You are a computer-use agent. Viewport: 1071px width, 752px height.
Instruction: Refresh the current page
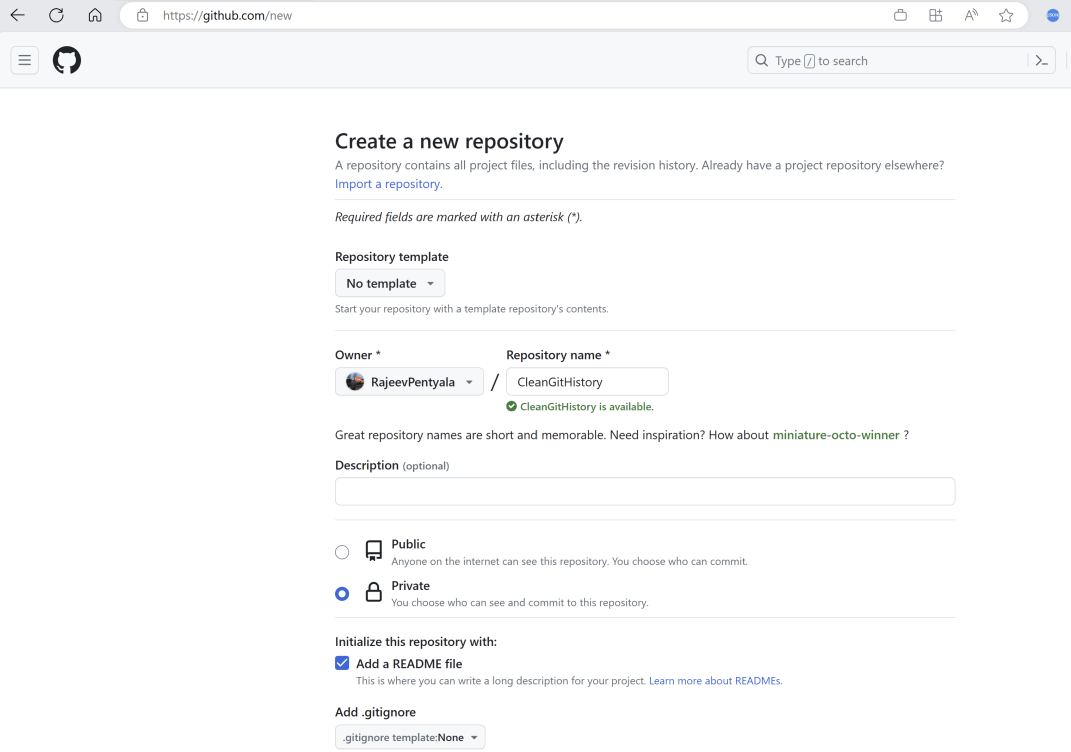[56, 15]
